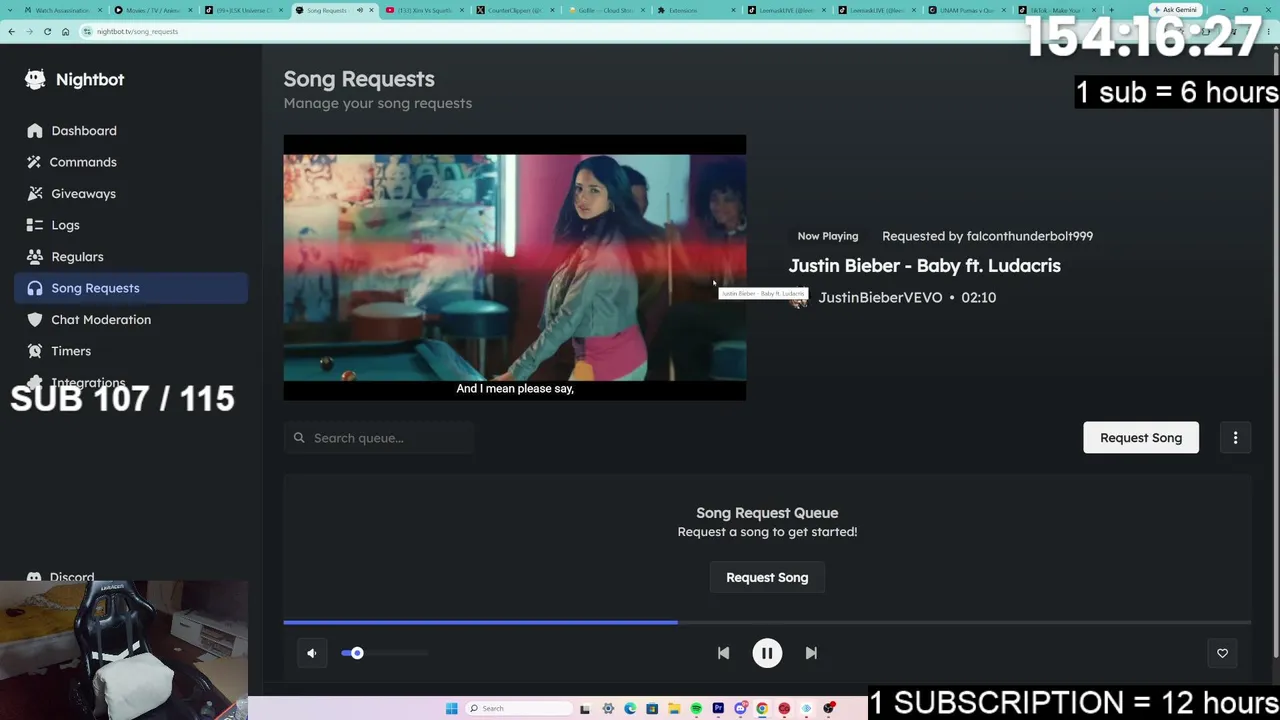Open Timers page

131,351
